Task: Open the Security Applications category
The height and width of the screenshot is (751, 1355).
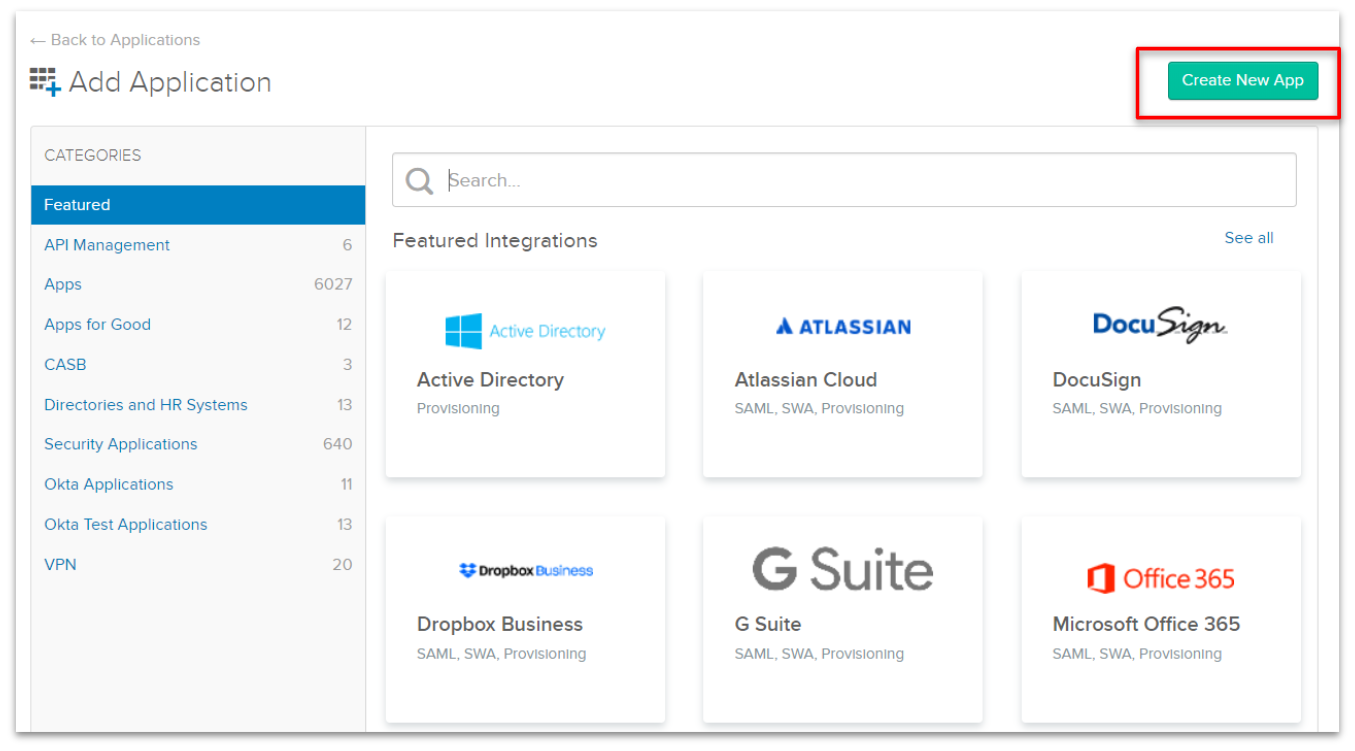Action: pos(121,444)
